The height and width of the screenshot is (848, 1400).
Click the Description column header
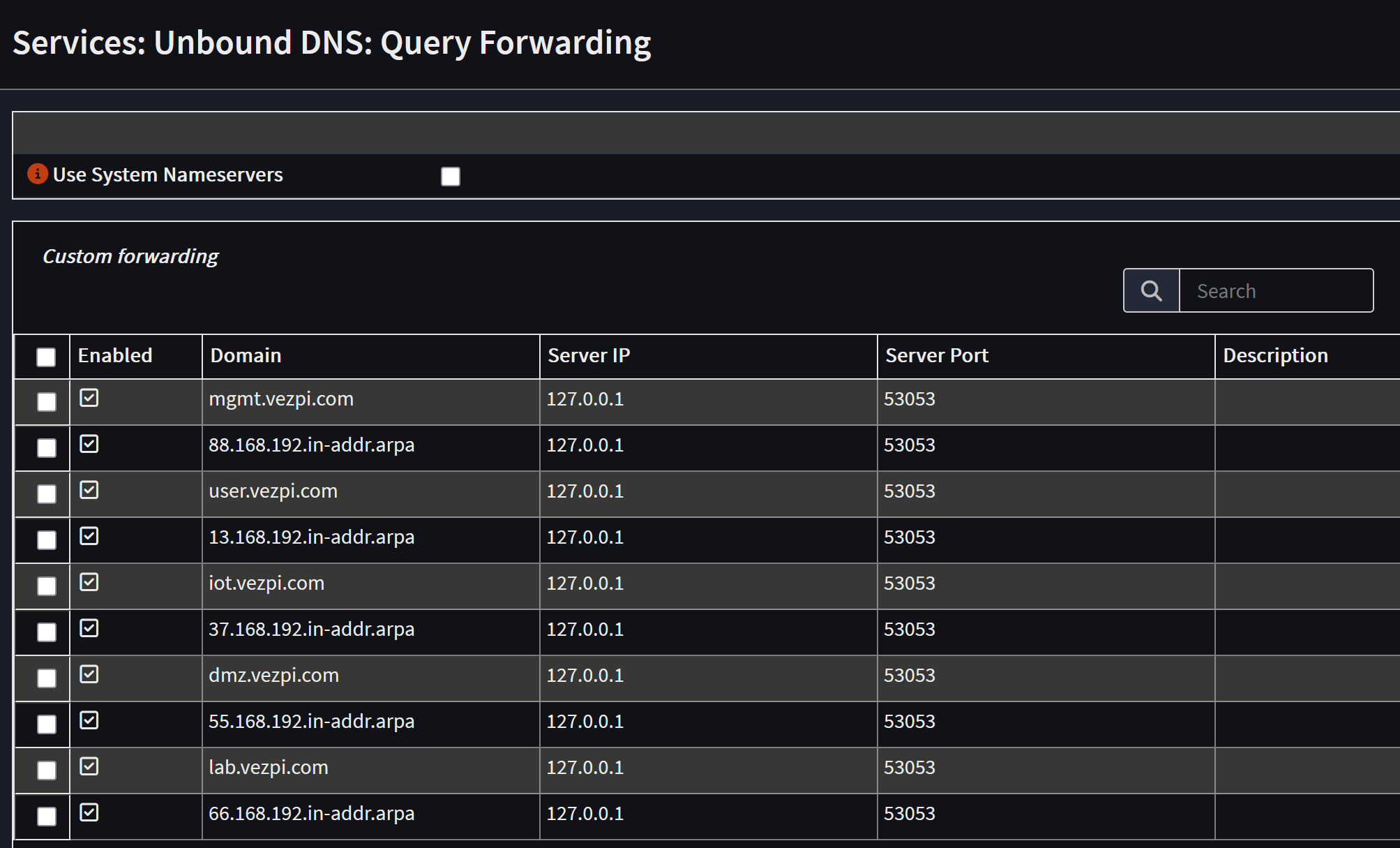[x=1274, y=355]
